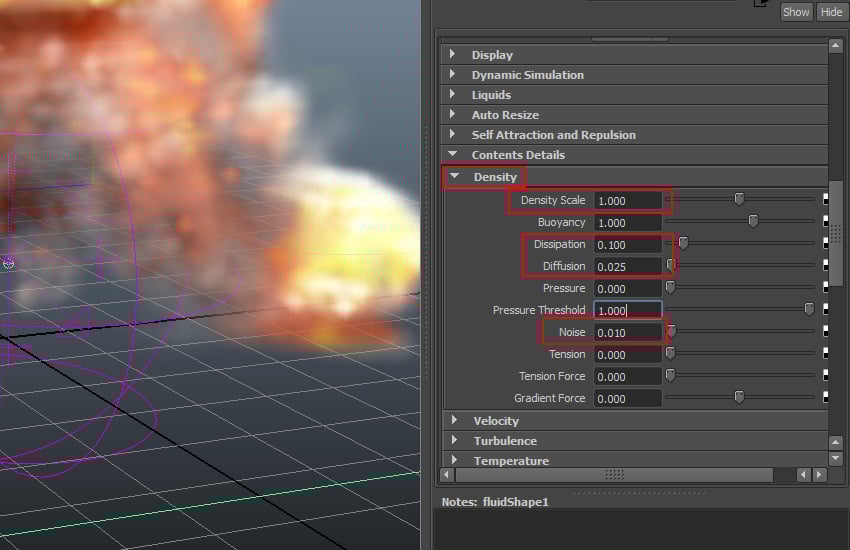Click the manipulator handle in the viewport

8,264
